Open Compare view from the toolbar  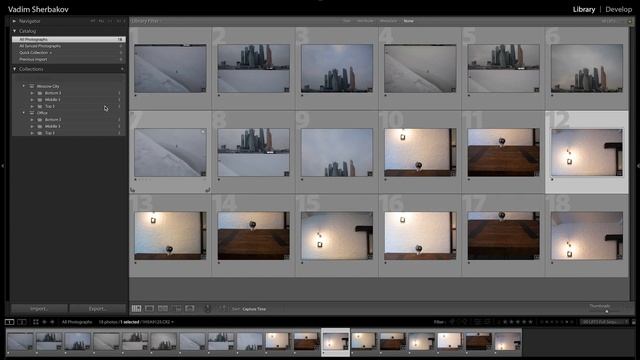pos(163,309)
